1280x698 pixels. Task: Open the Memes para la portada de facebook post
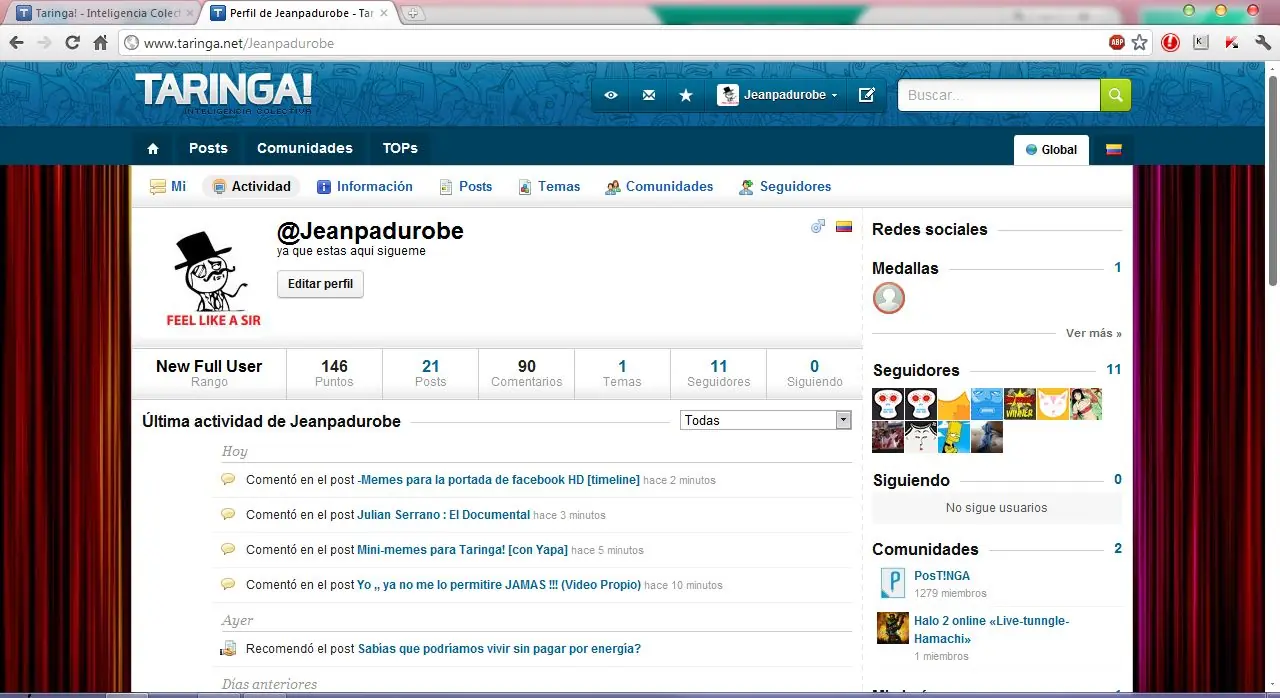498,480
